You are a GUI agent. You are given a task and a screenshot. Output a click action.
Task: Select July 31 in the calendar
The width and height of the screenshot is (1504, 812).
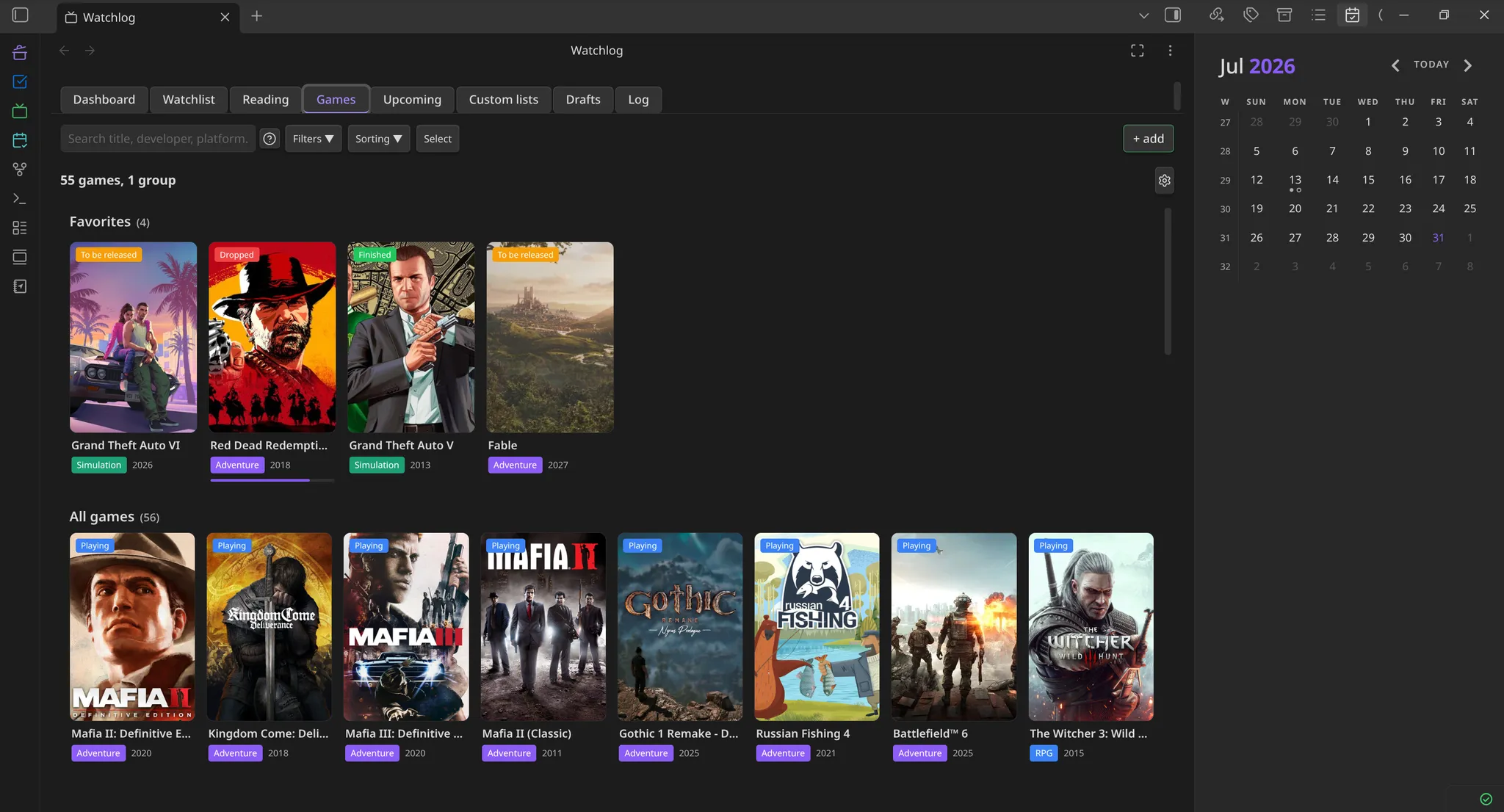point(1438,238)
